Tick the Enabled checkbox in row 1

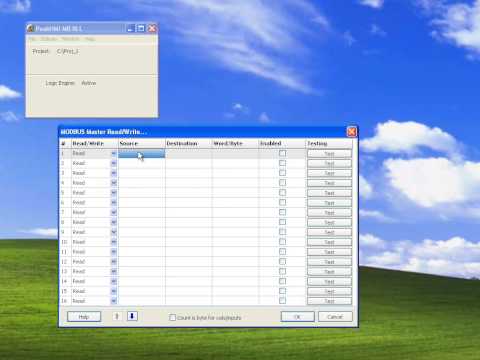(x=282, y=153)
